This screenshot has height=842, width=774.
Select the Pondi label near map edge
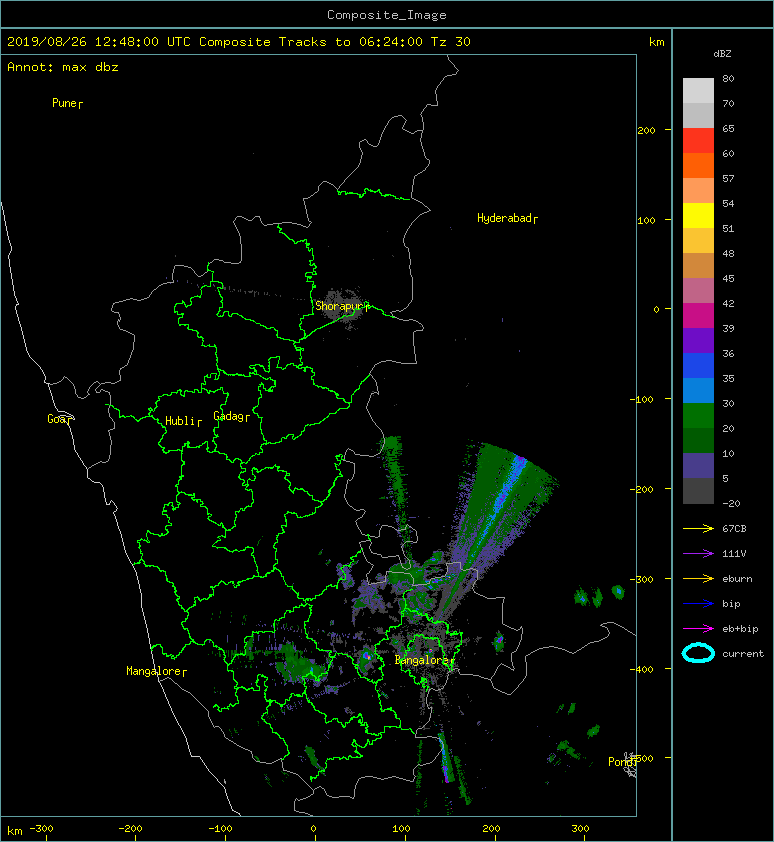[x=620, y=761]
